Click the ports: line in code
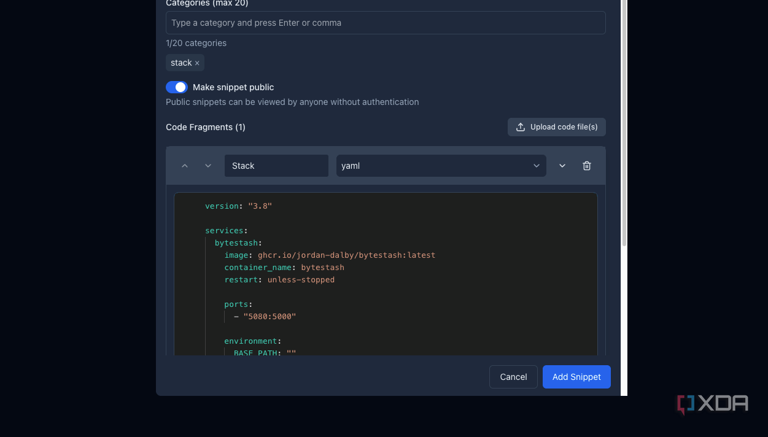This screenshot has width=768, height=437. [238, 304]
